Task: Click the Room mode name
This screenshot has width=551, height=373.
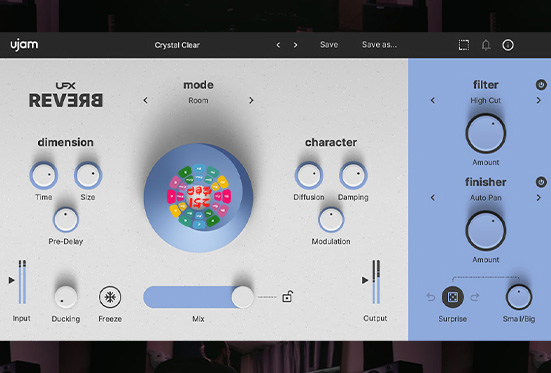Action: point(198,101)
